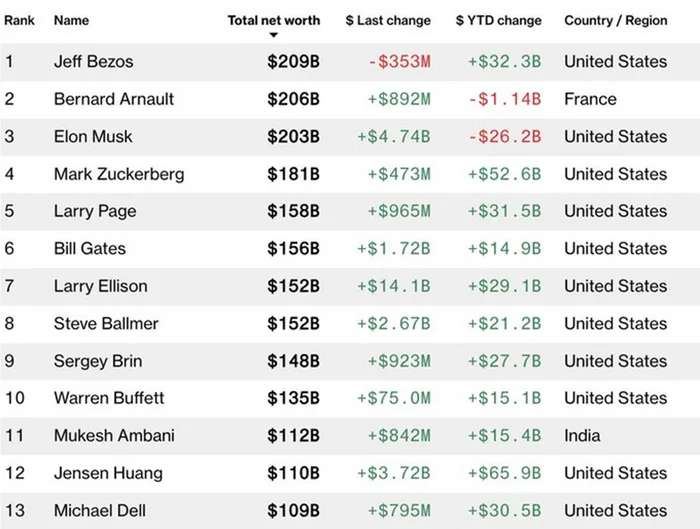Open Bill Gates entry

coord(90,249)
